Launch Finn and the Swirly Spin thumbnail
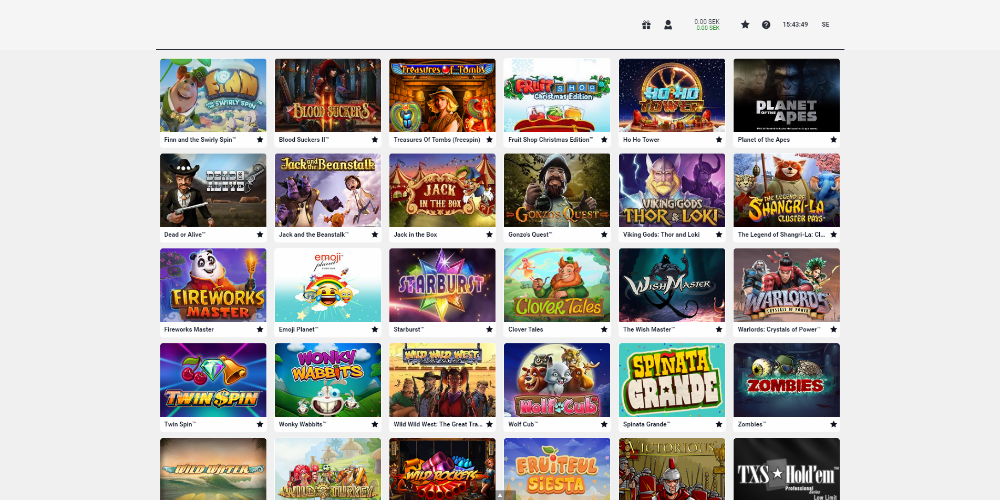Viewport: 1000px width, 500px height. [213, 95]
